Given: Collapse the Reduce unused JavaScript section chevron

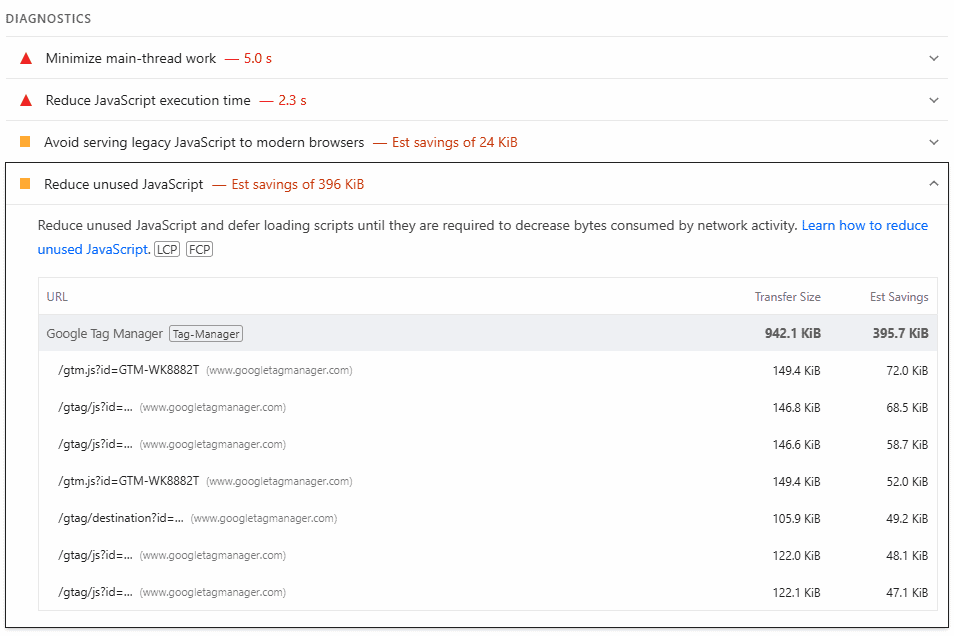Looking at the screenshot, I should pos(933,184).
